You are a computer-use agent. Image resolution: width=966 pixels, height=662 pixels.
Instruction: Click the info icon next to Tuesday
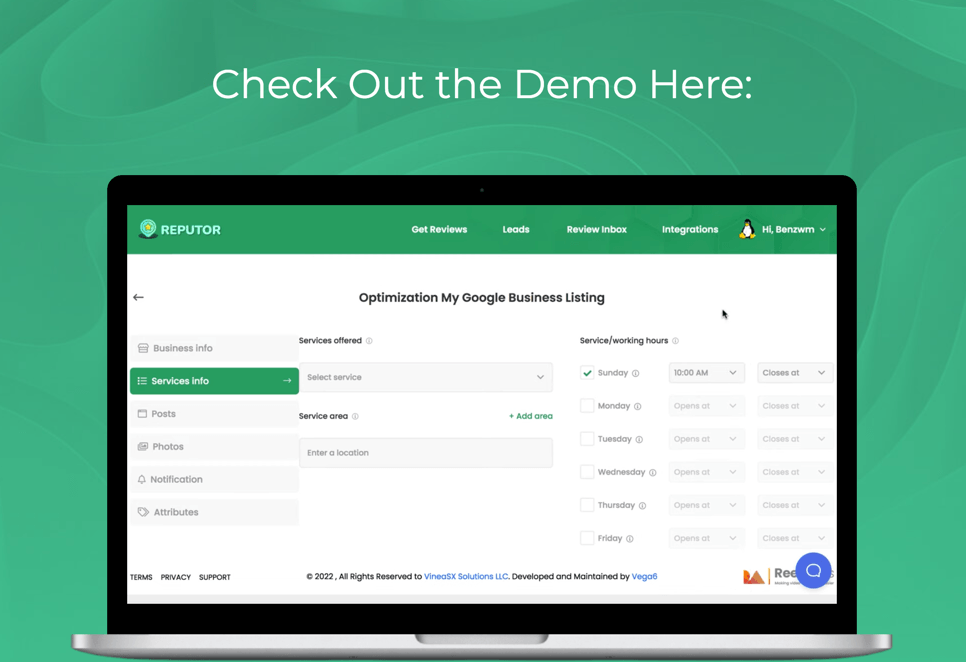click(639, 440)
